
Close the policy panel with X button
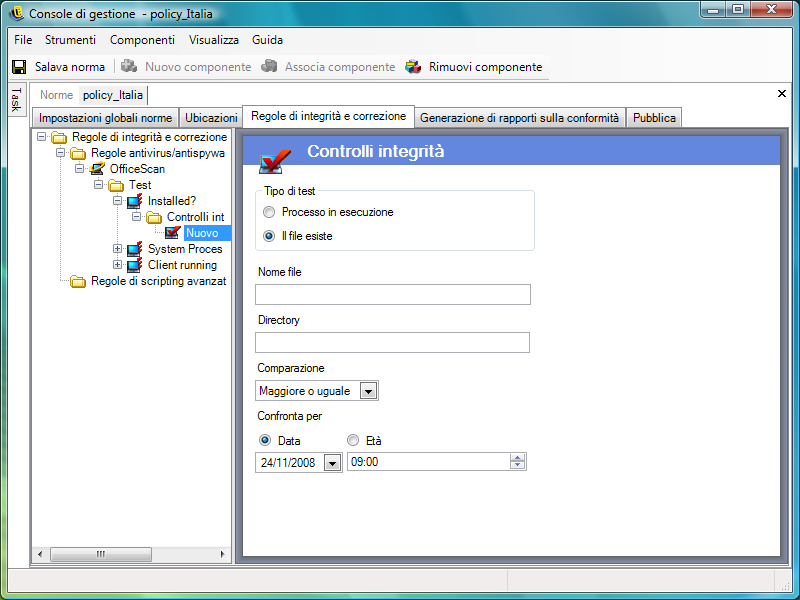point(782,93)
